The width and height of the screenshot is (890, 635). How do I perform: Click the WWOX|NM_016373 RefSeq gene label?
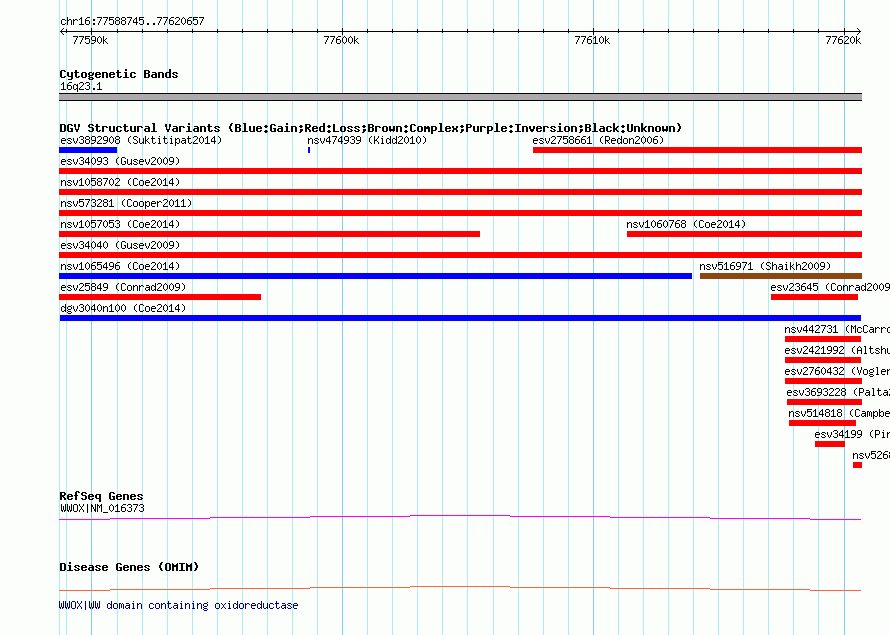[102, 508]
